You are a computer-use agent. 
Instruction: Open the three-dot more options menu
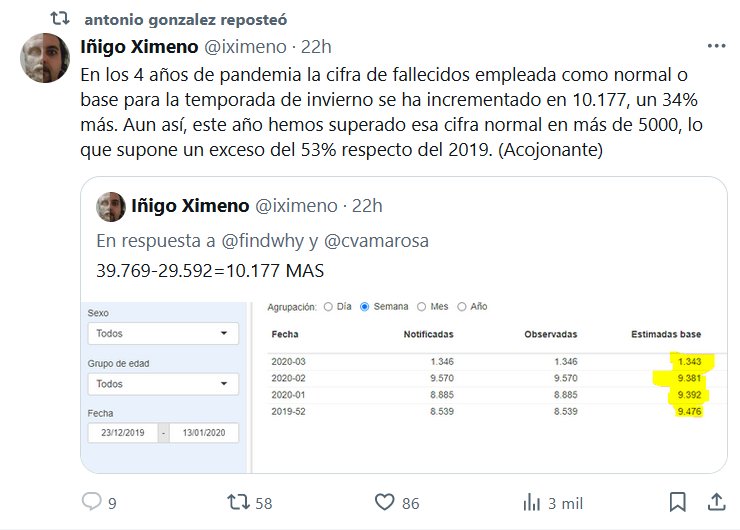(716, 46)
